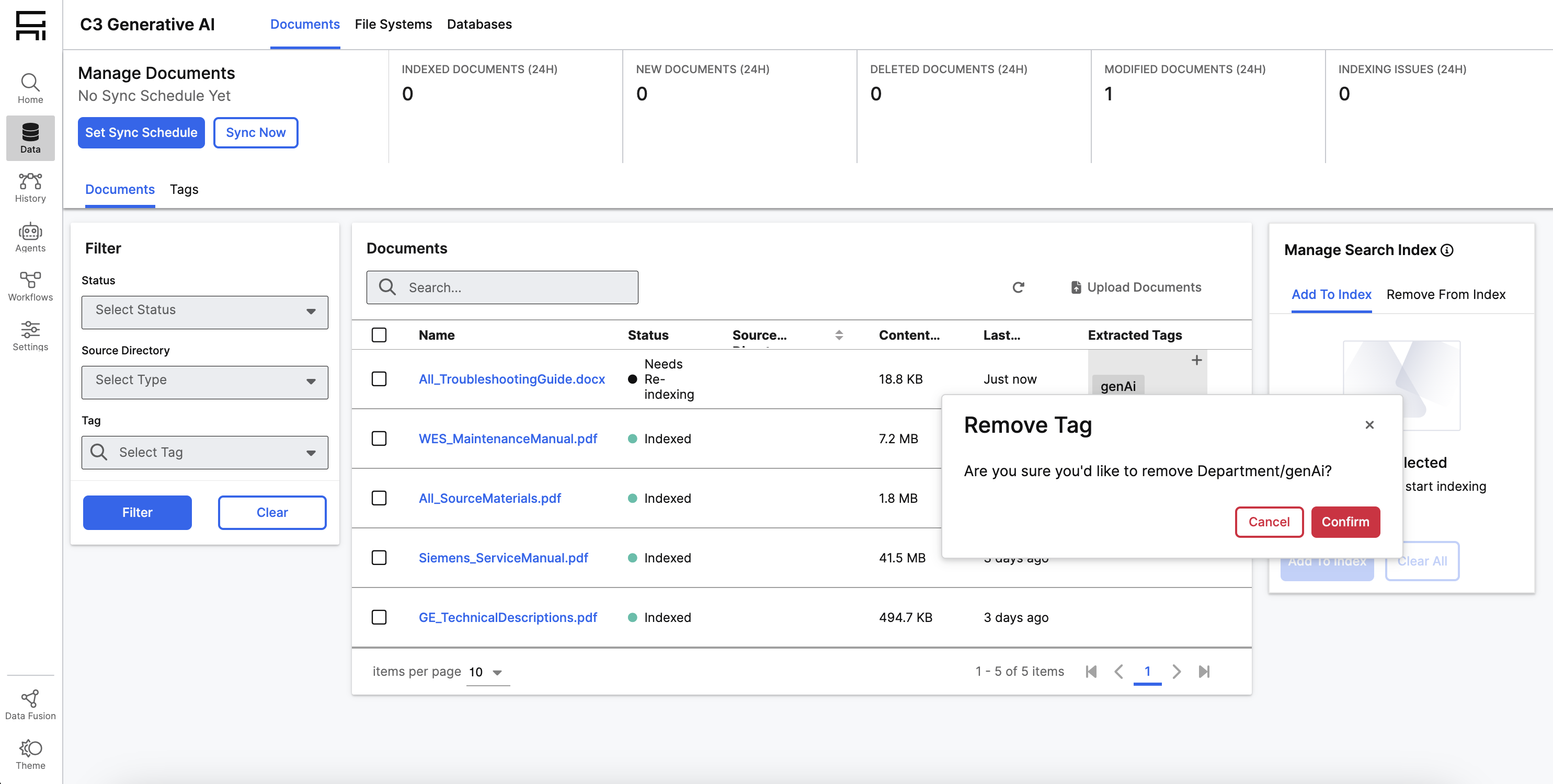1553x784 pixels.
Task: Click the documents search field
Action: click(512, 287)
